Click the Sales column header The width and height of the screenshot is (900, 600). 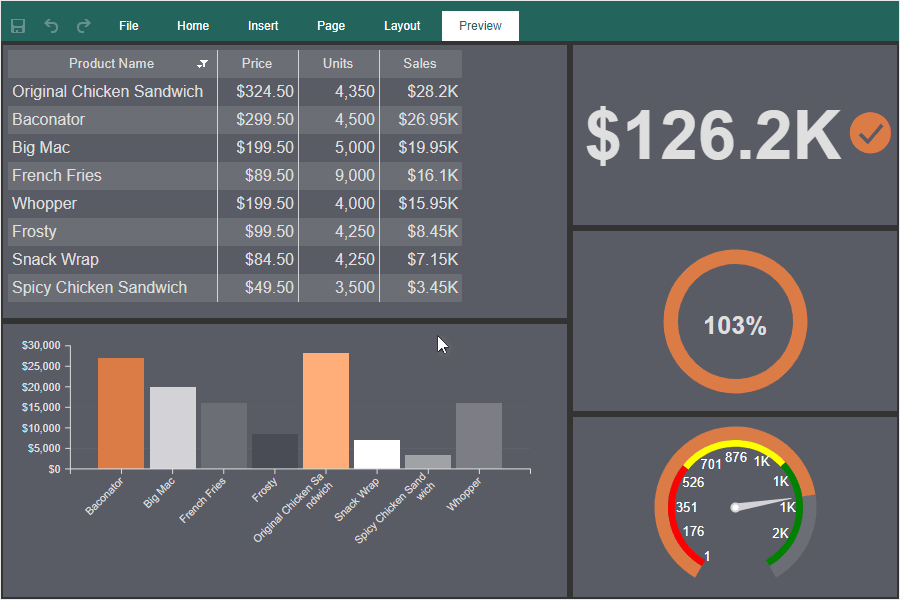[420, 64]
